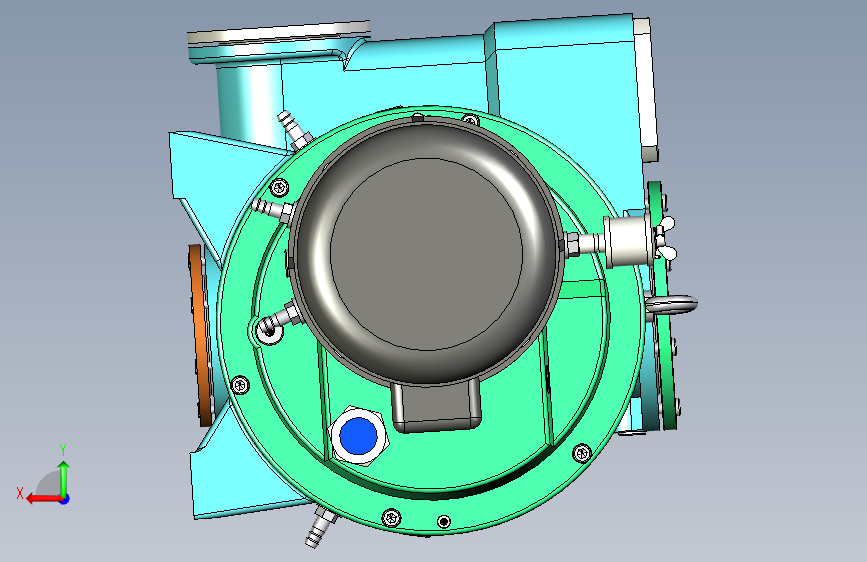The image size is (867, 562).
Task: Select the cross-head screw at the flange bottom
Action: click(391, 518)
